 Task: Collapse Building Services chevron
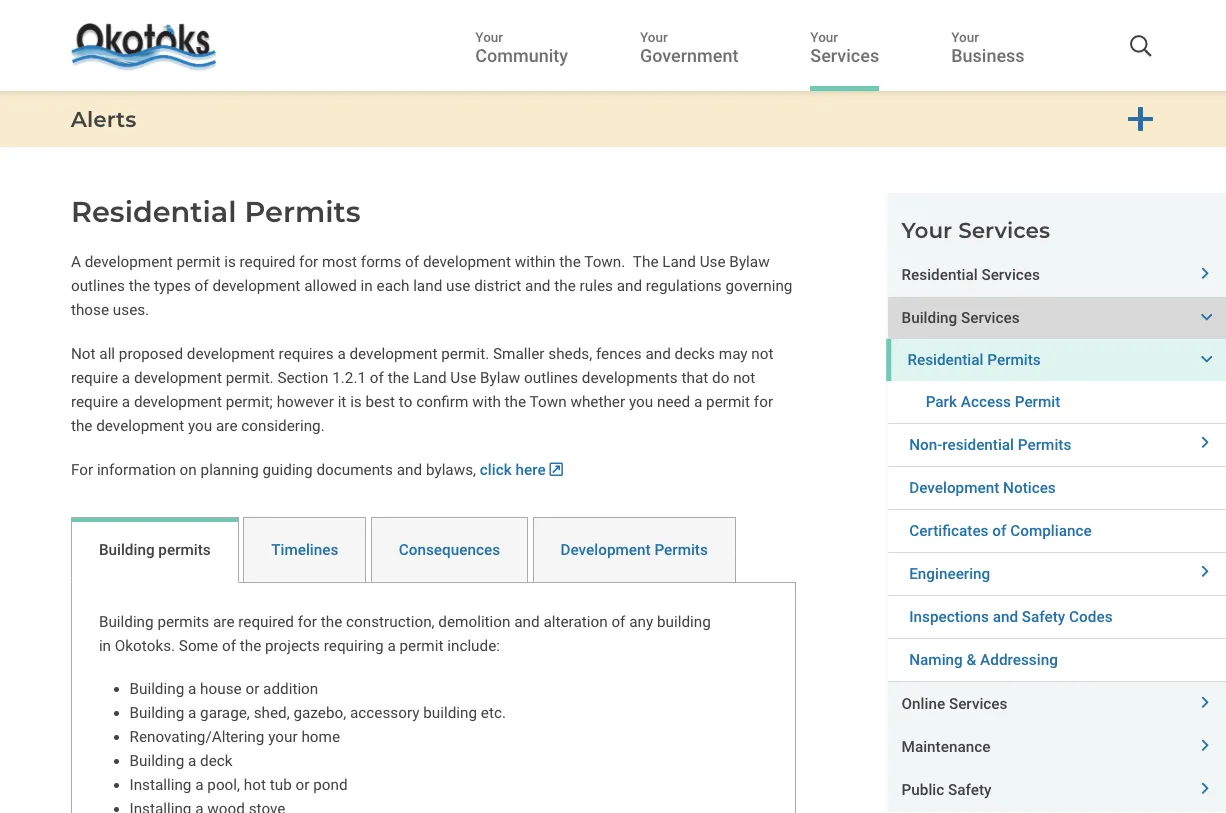pos(1206,317)
